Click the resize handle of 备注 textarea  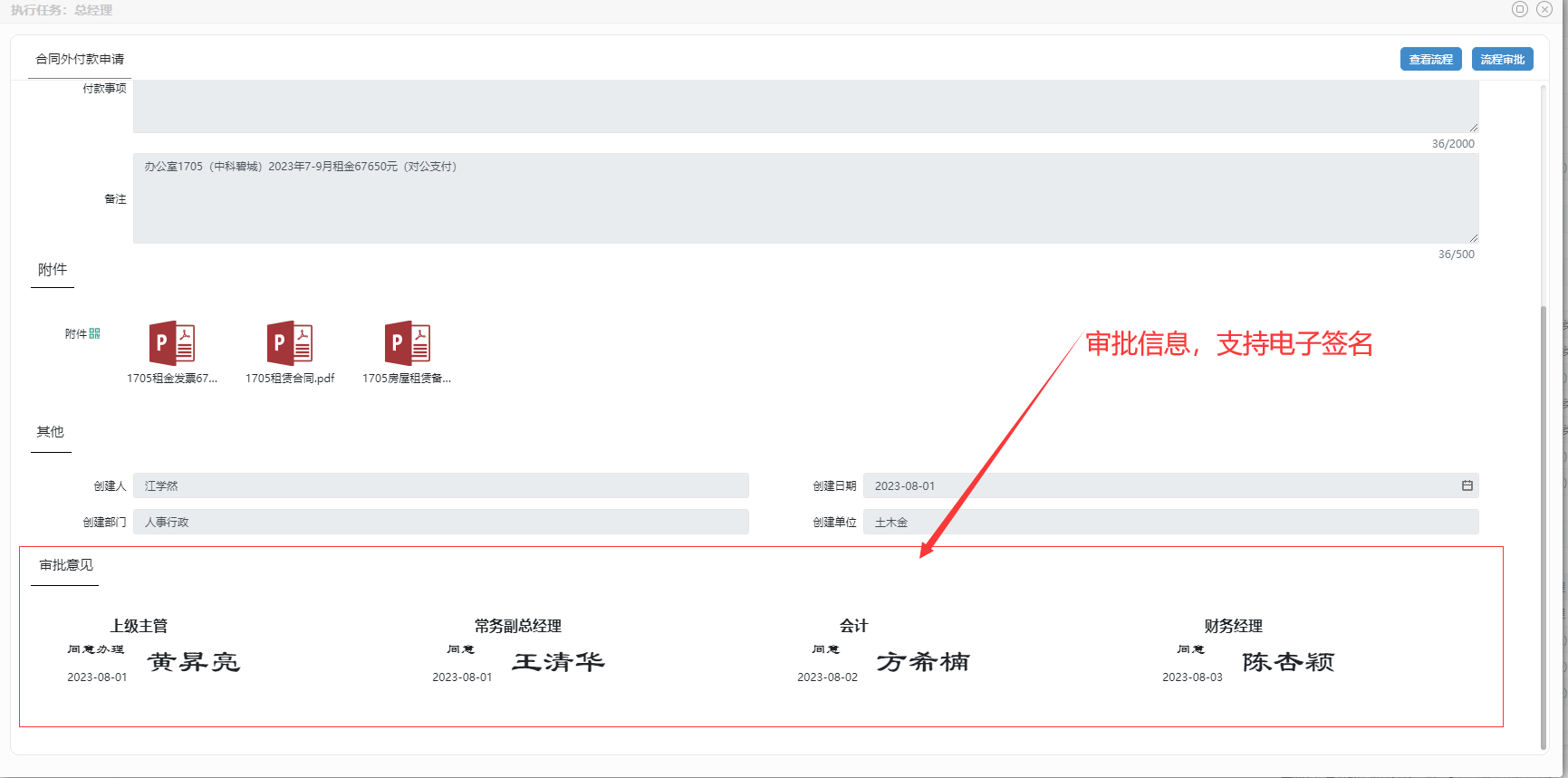click(x=1474, y=238)
